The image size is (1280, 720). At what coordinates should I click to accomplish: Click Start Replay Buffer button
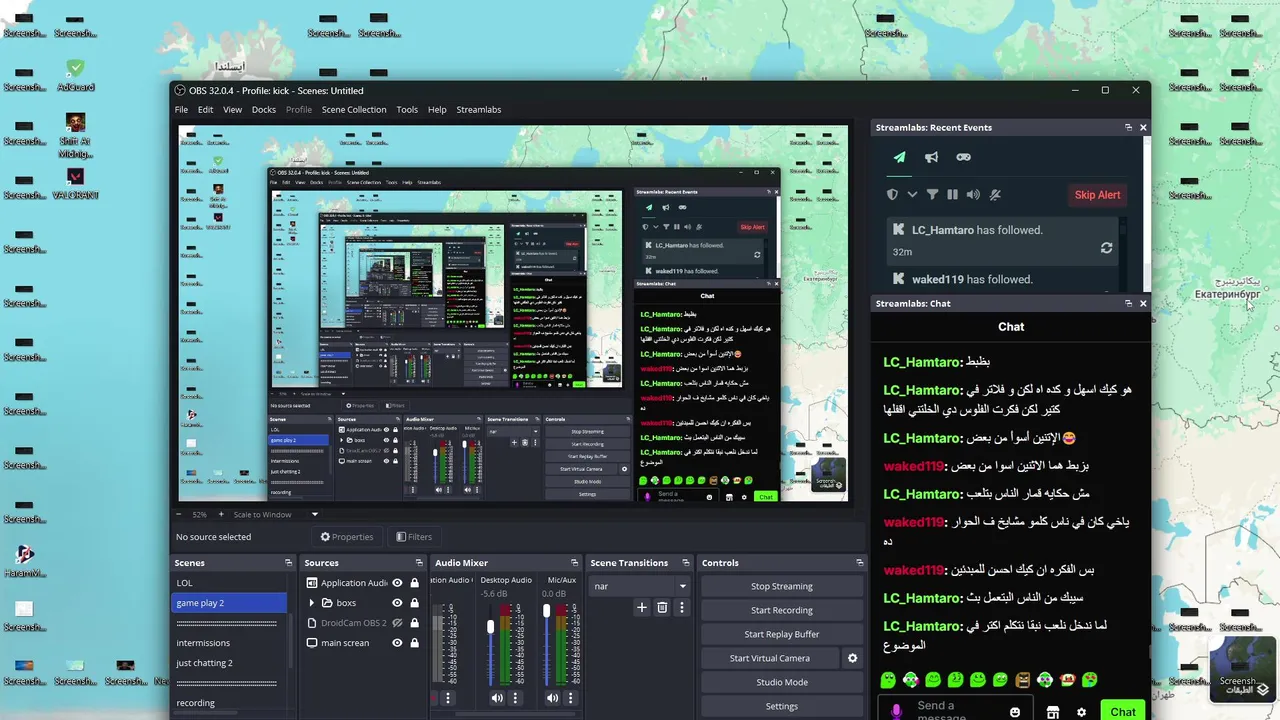pyautogui.click(x=782, y=634)
